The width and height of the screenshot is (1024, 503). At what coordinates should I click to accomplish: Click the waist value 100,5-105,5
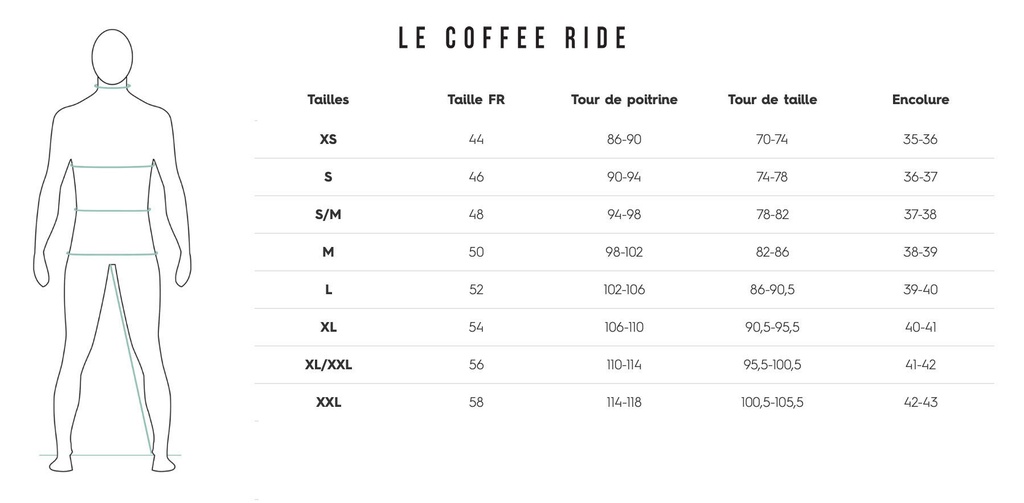click(772, 403)
